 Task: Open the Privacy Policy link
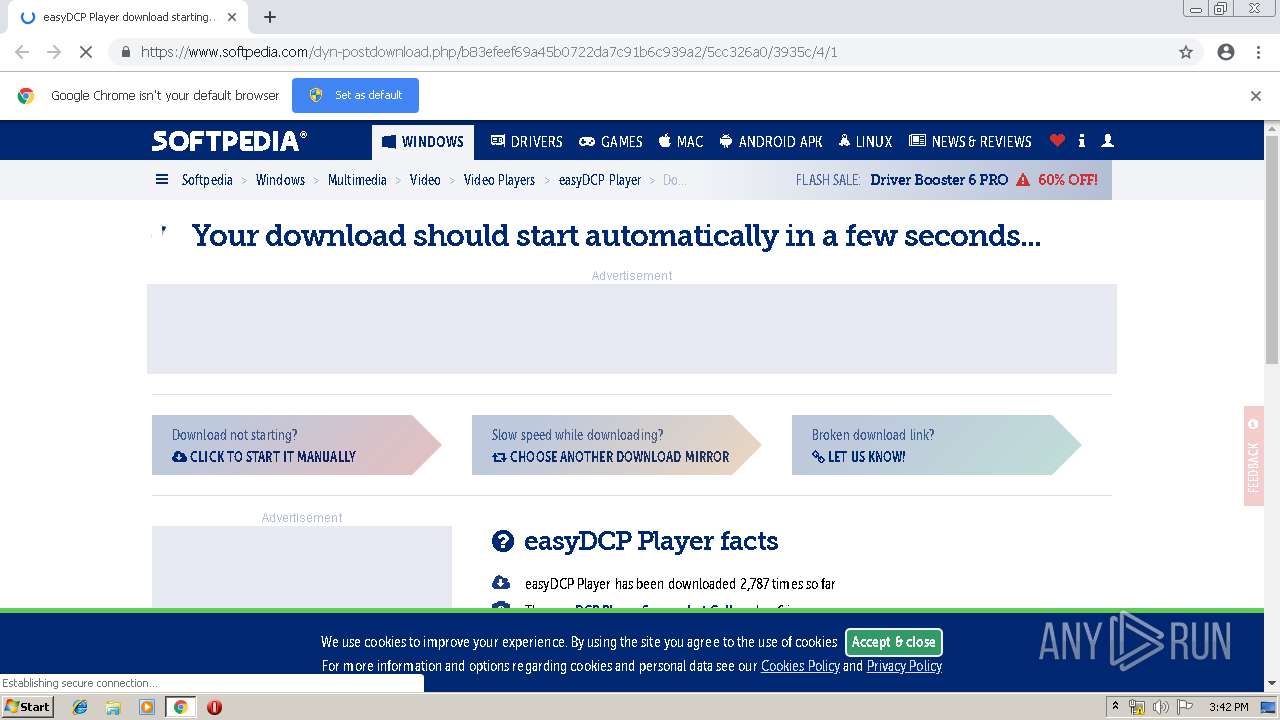[x=904, y=666]
